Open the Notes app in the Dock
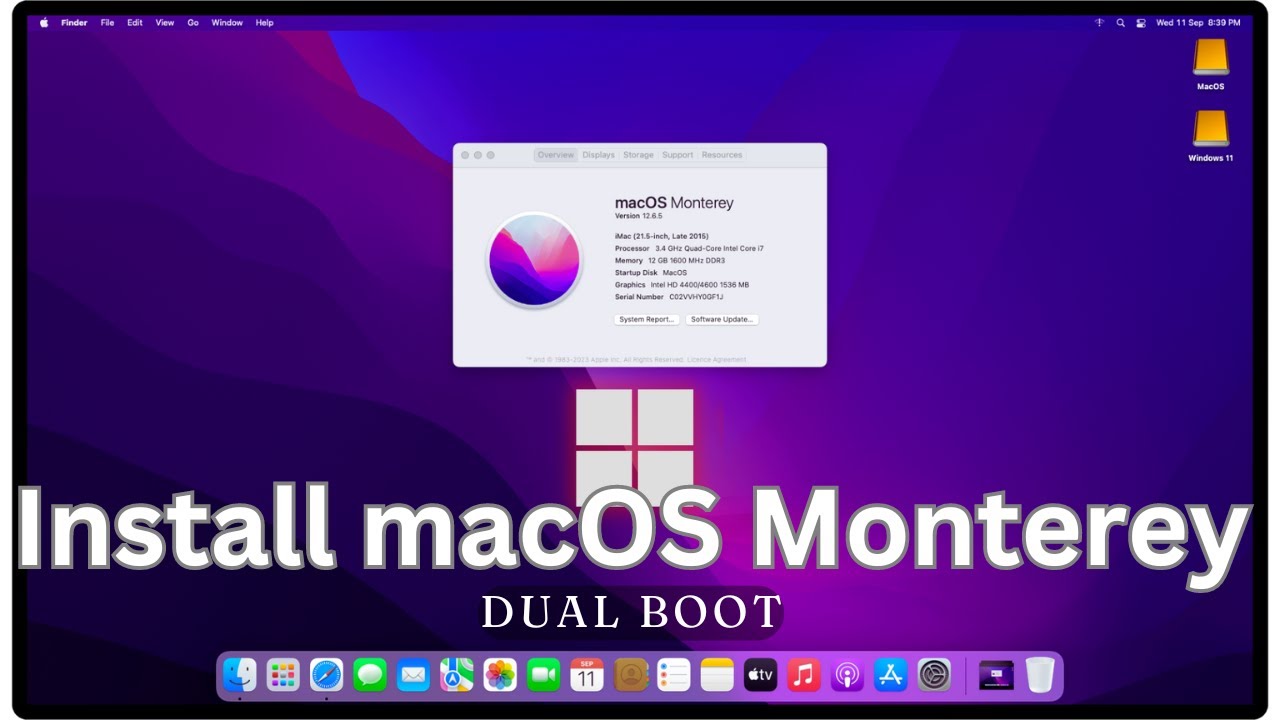The width and height of the screenshot is (1280, 720). 717,675
